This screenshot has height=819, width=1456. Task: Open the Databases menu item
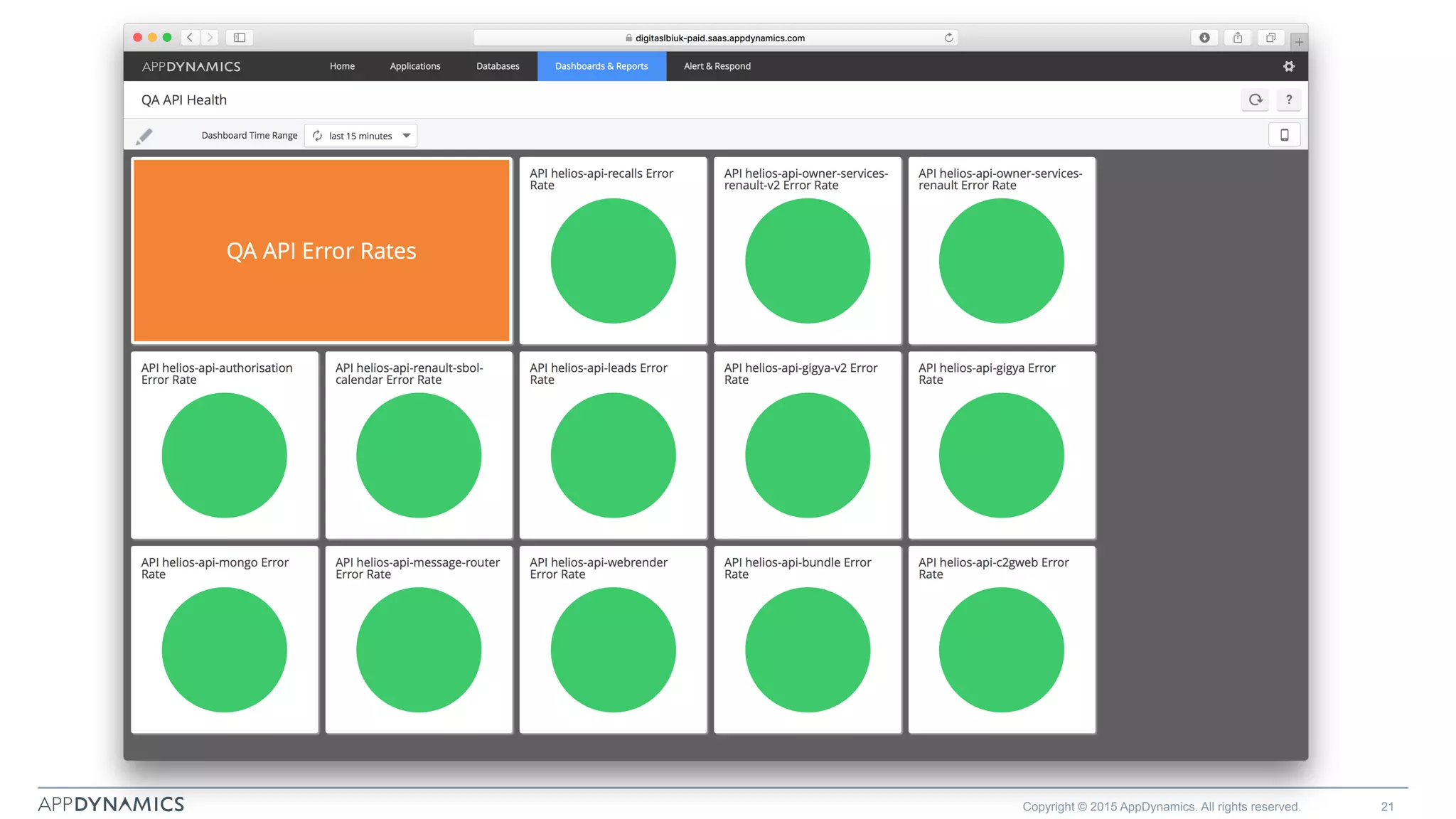498,66
